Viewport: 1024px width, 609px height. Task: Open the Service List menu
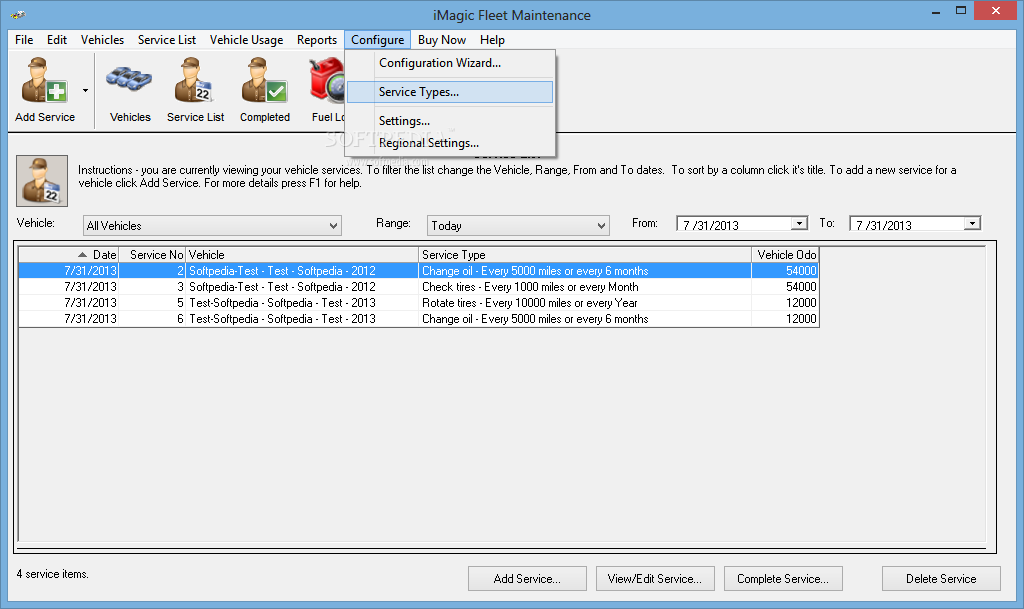pyautogui.click(x=167, y=40)
